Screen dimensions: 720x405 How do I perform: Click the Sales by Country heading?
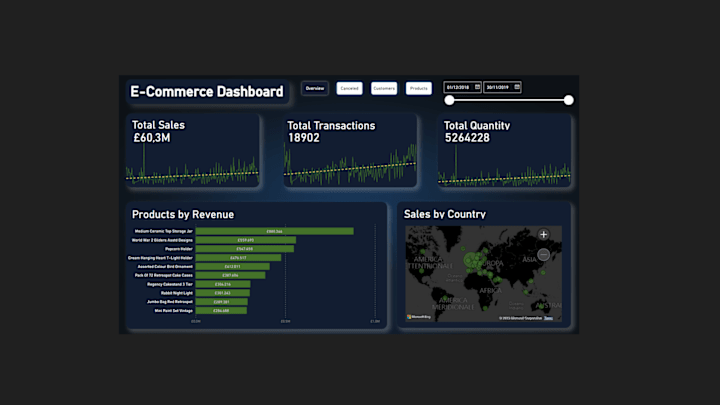point(444,214)
